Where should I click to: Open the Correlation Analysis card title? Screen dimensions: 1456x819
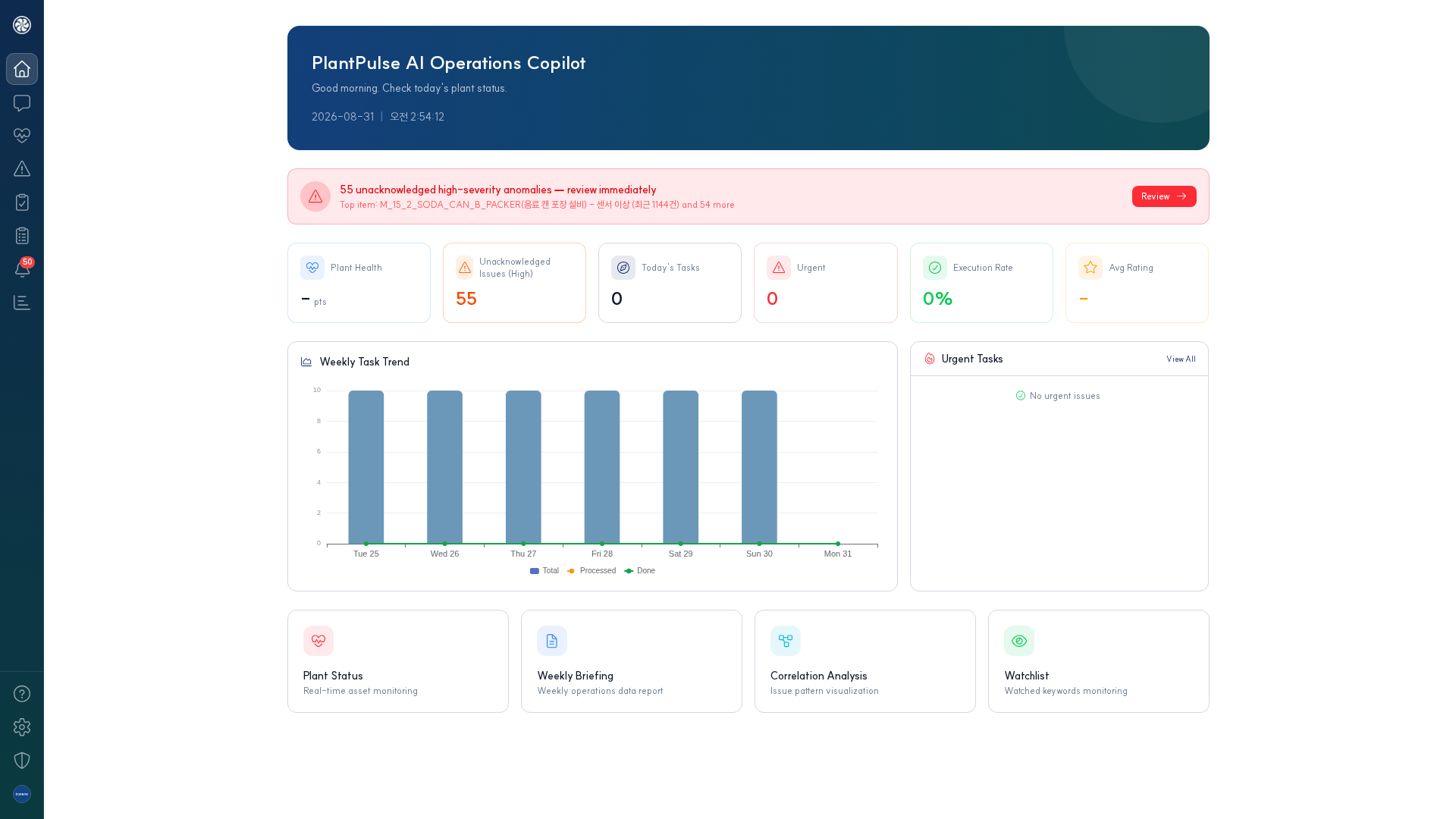(x=819, y=676)
